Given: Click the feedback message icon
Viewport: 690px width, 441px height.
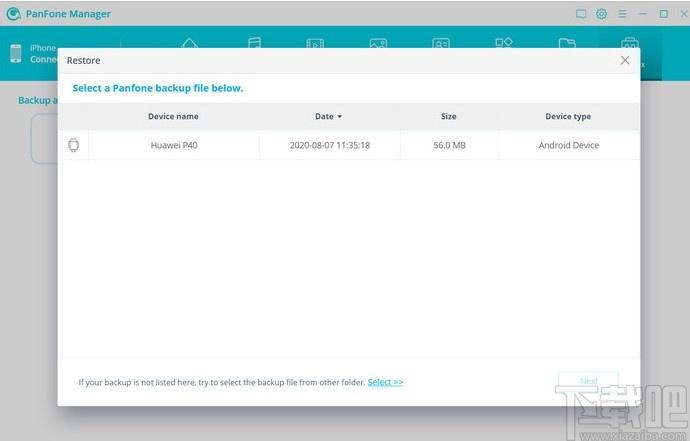Looking at the screenshot, I should click(x=581, y=14).
